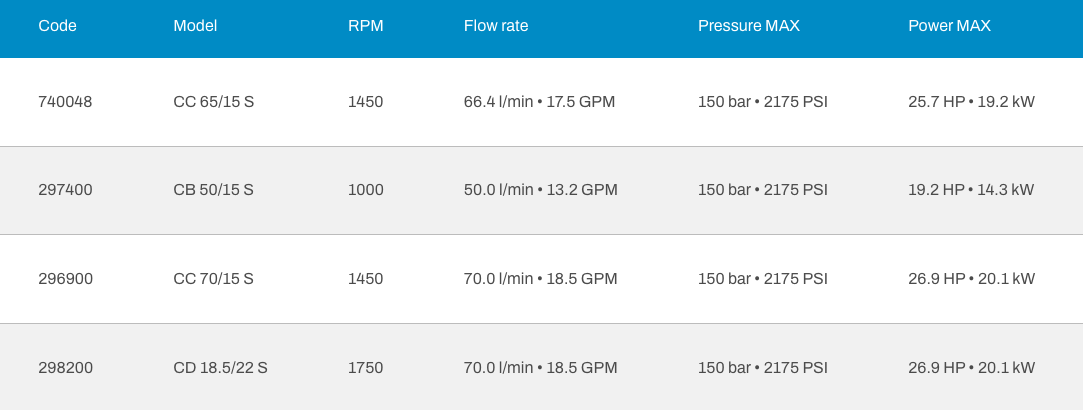1083x410 pixels.
Task: Click model CC 70/15 S
Action: point(214,279)
